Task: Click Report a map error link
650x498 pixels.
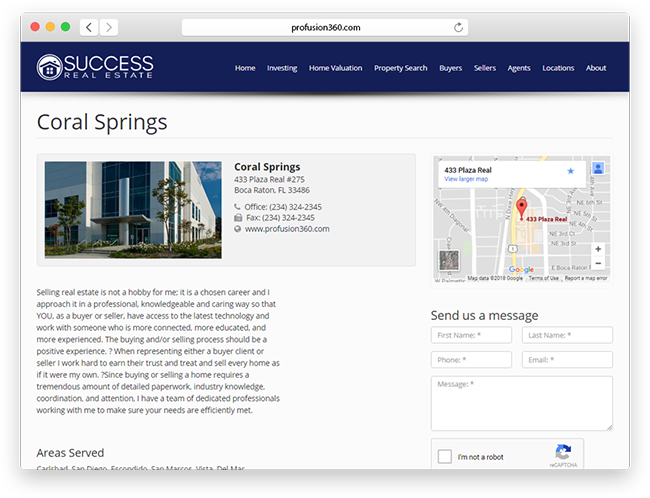Action: pyautogui.click(x=586, y=278)
